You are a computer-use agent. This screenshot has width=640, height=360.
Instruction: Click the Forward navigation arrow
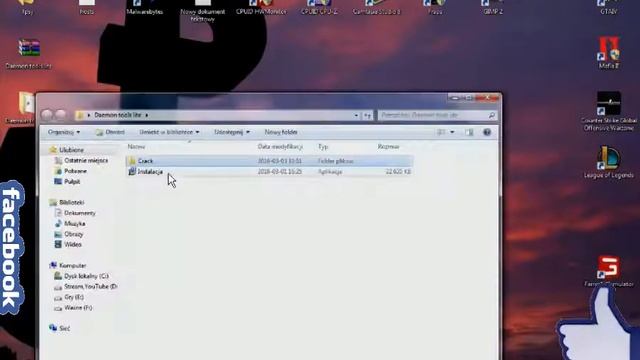click(60, 115)
